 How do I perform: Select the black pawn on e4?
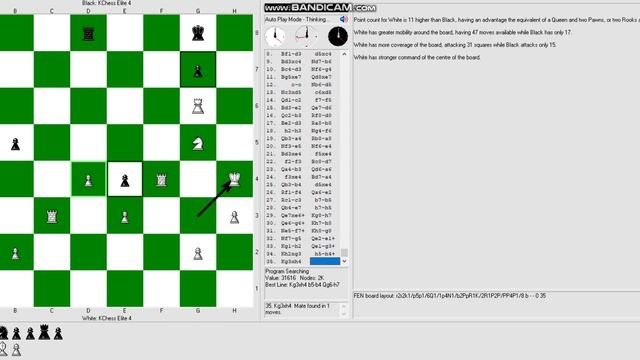click(125, 180)
